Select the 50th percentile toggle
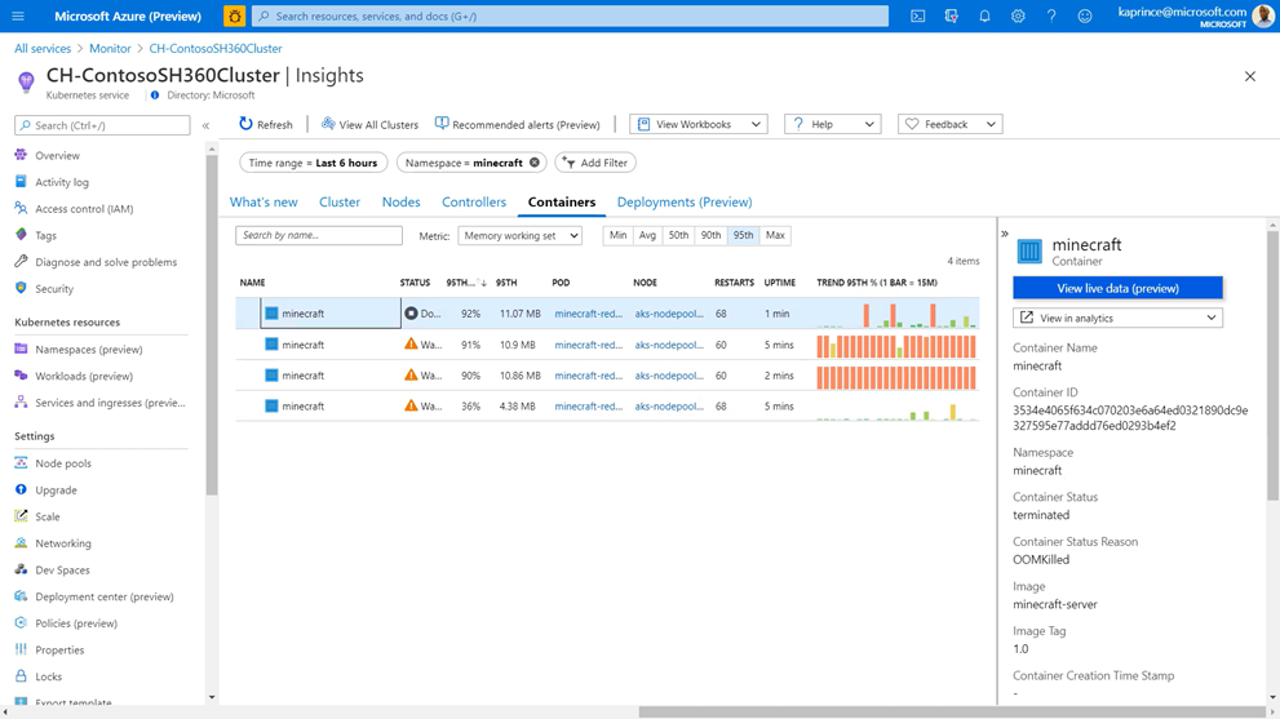Screen dimensions: 1280x719 point(678,235)
